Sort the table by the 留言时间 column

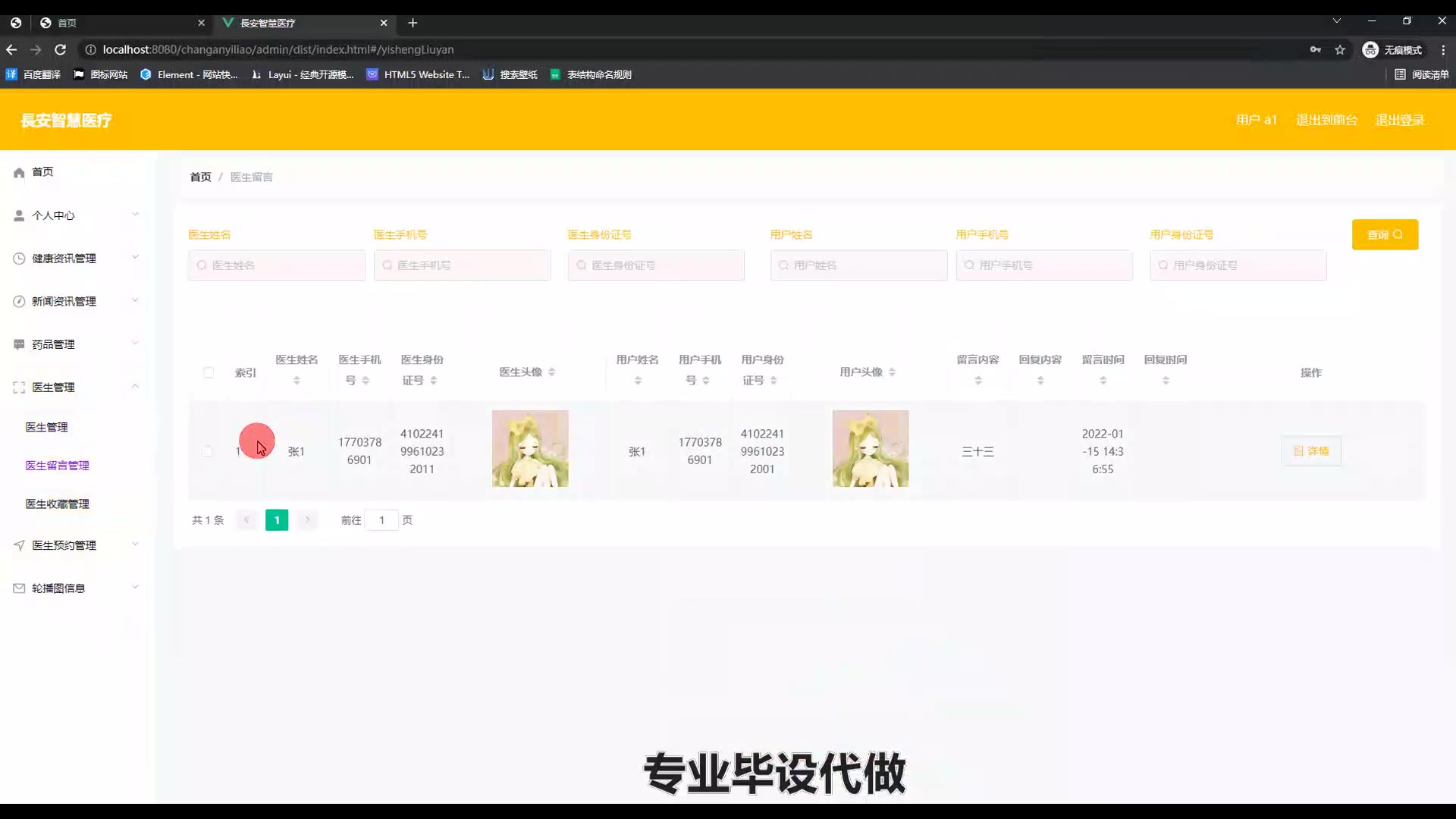point(1103,380)
